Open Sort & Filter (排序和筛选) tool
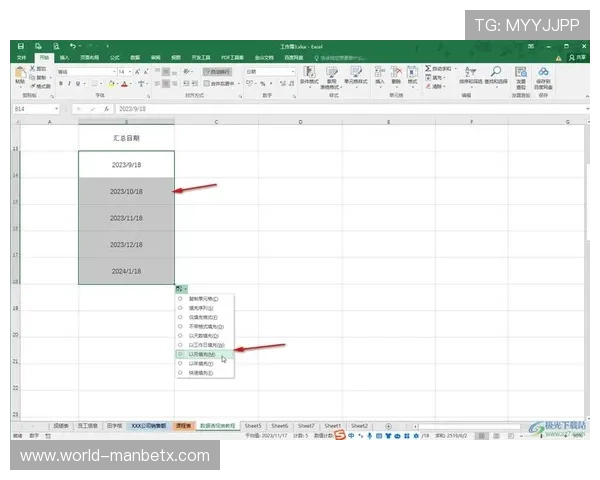Image resolution: width=600 pixels, height=480 pixels. pos(469,74)
